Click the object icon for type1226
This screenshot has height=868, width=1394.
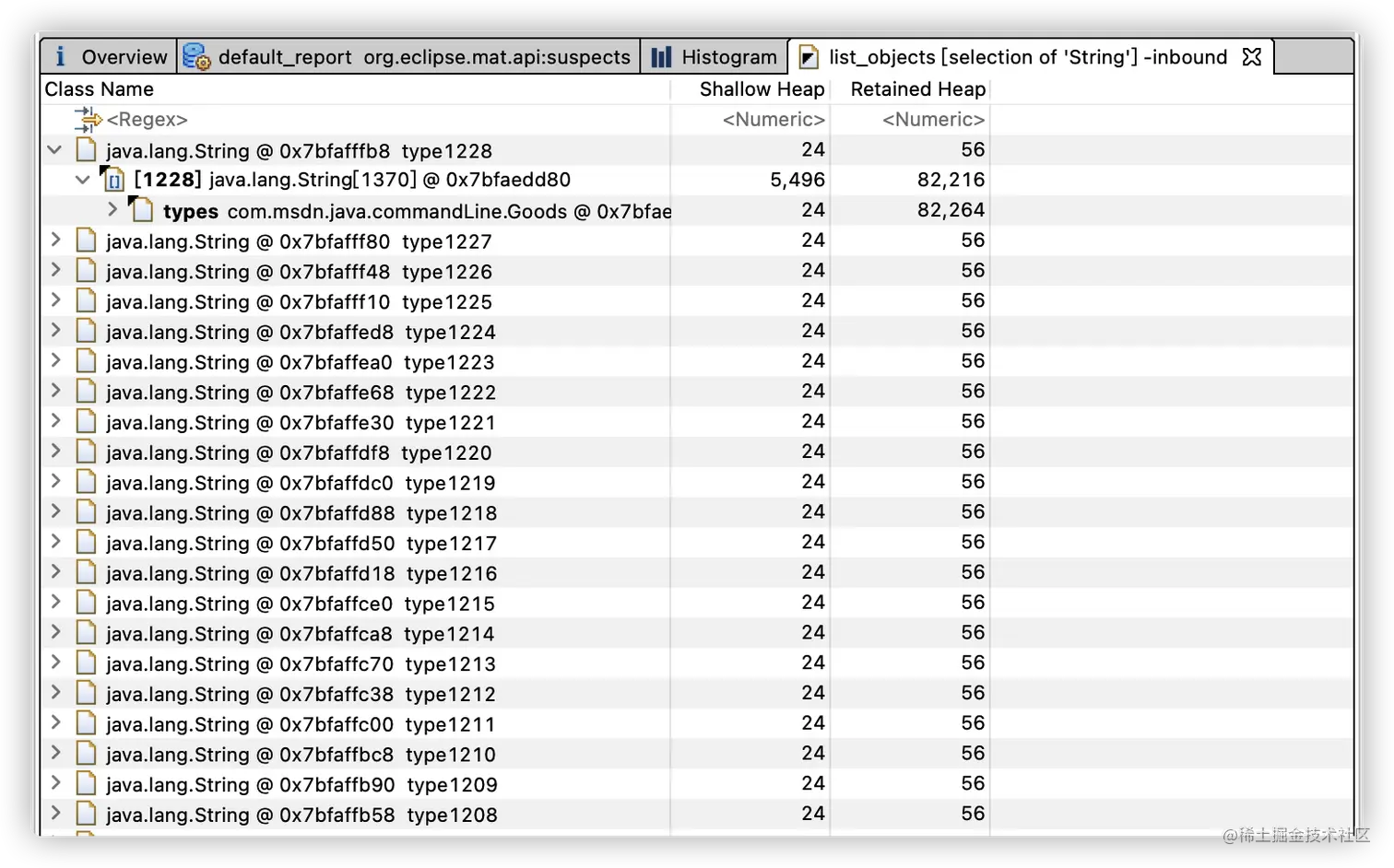pyautogui.click(x=86, y=271)
